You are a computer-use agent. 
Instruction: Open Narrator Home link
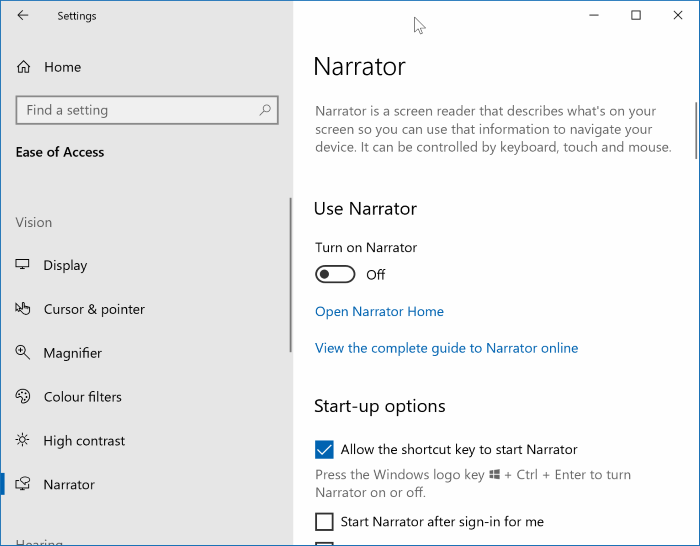(x=379, y=311)
